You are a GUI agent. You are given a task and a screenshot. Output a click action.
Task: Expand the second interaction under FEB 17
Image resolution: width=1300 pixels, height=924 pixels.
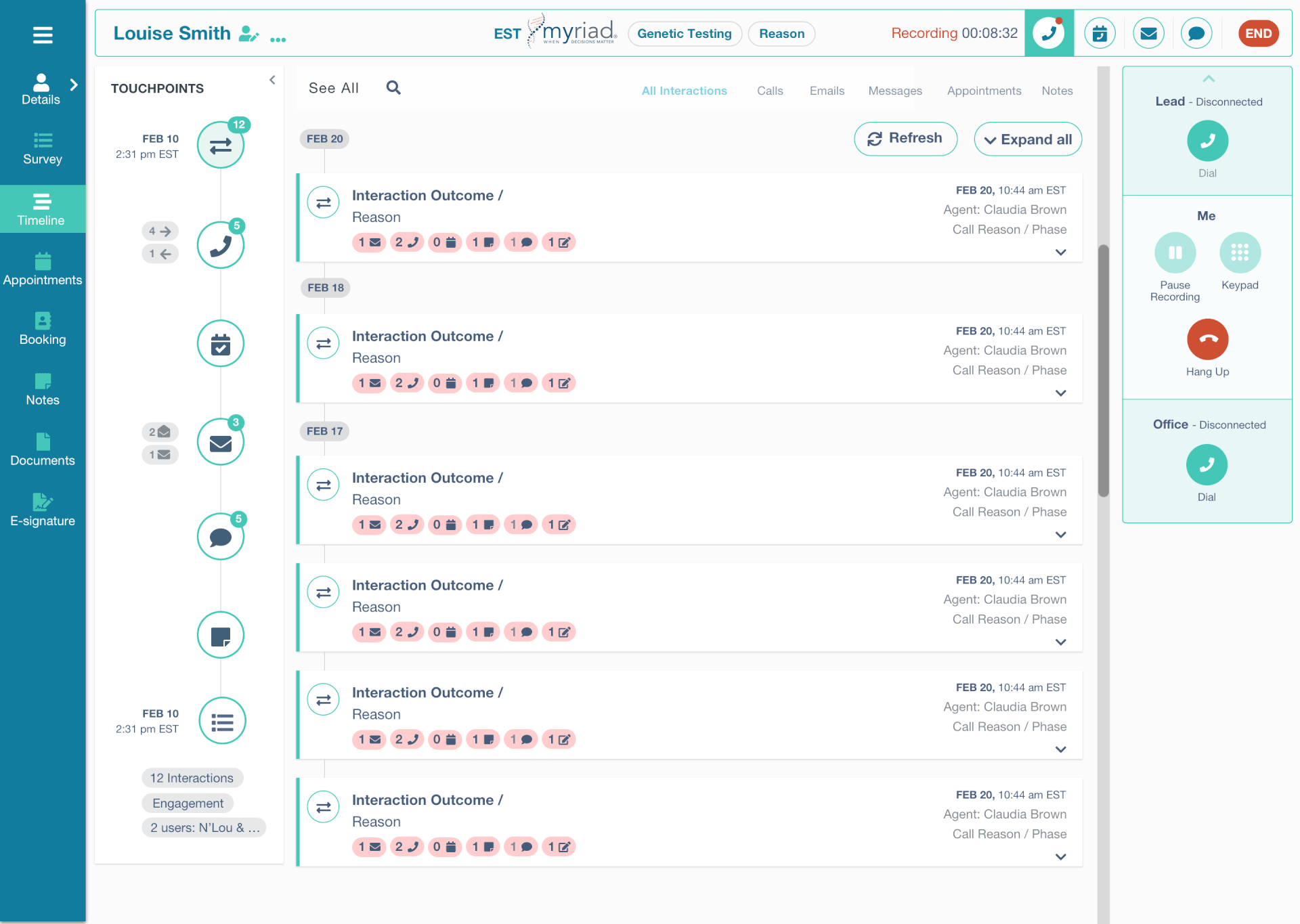[1060, 642]
